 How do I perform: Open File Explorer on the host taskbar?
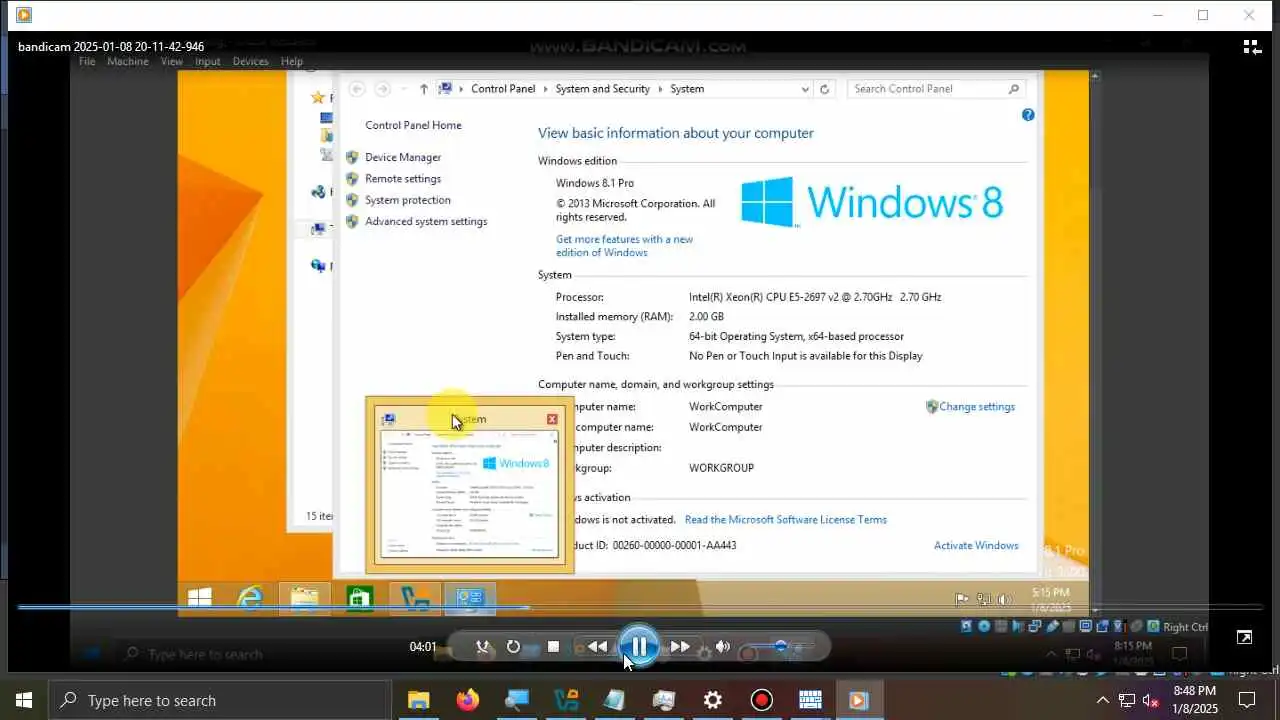tap(418, 700)
